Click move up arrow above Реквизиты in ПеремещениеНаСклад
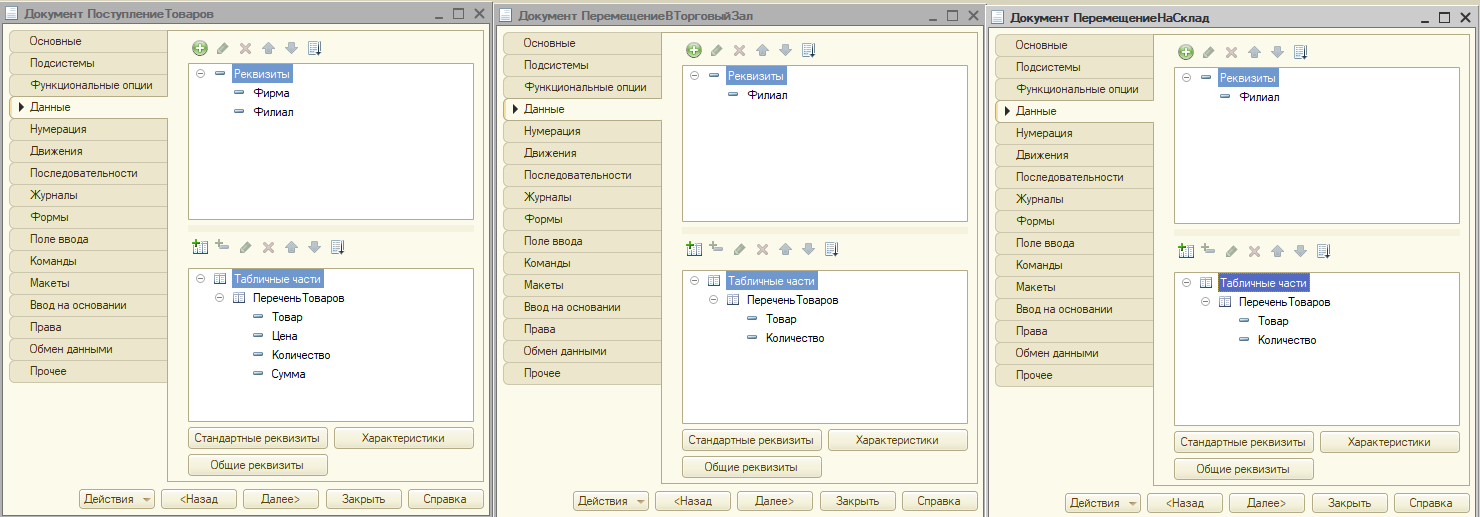The image size is (1480, 517). pos(1254,52)
